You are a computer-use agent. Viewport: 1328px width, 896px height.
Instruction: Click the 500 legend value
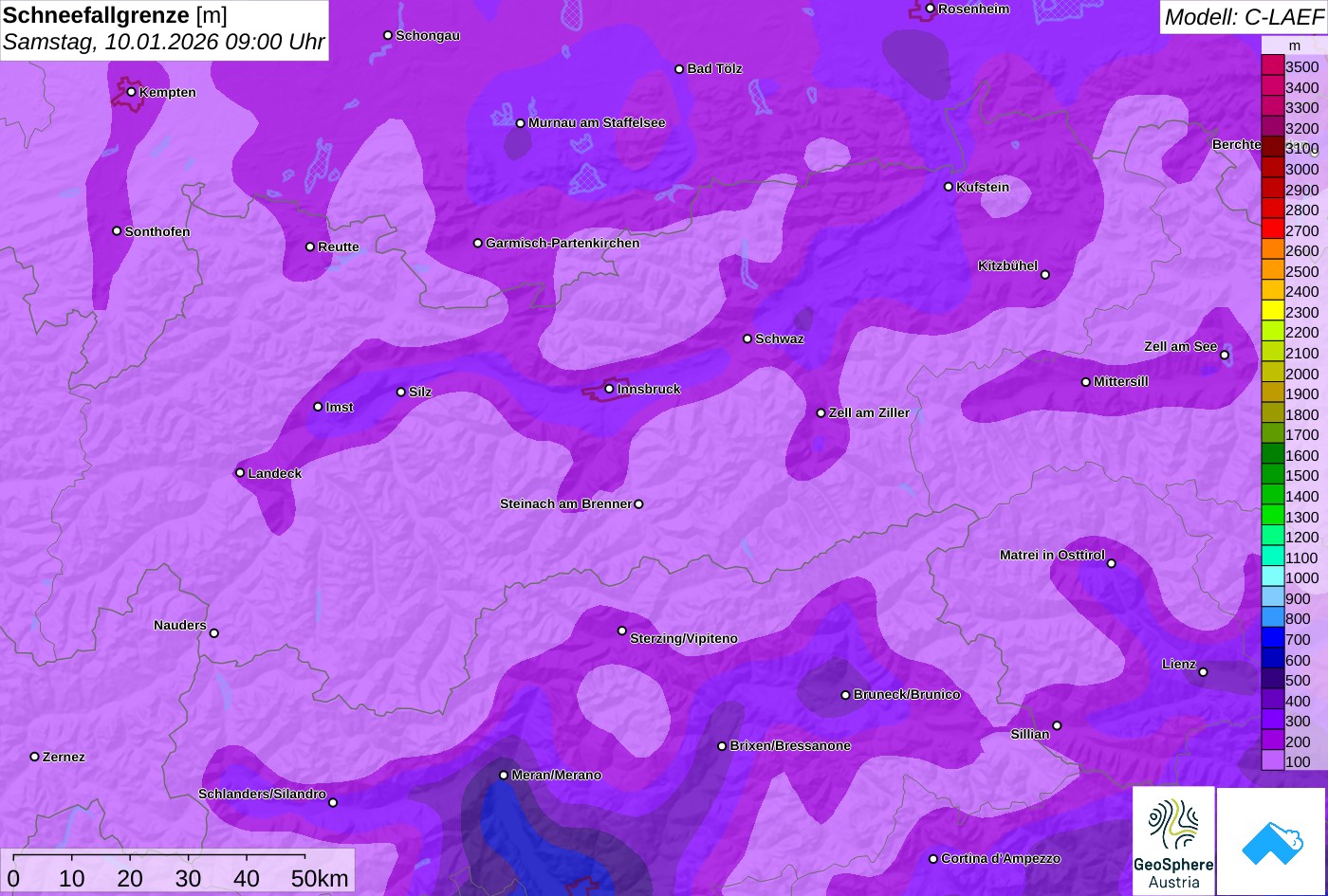(1298, 681)
